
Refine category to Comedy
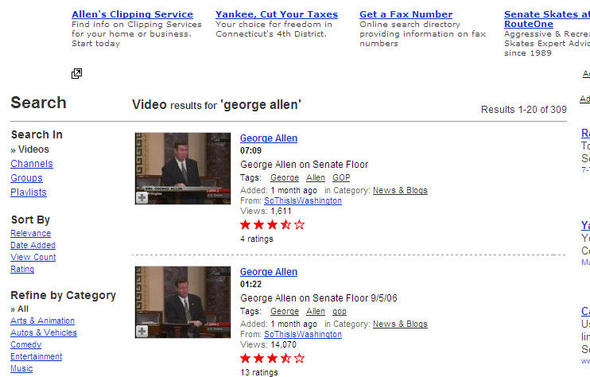click(x=26, y=345)
